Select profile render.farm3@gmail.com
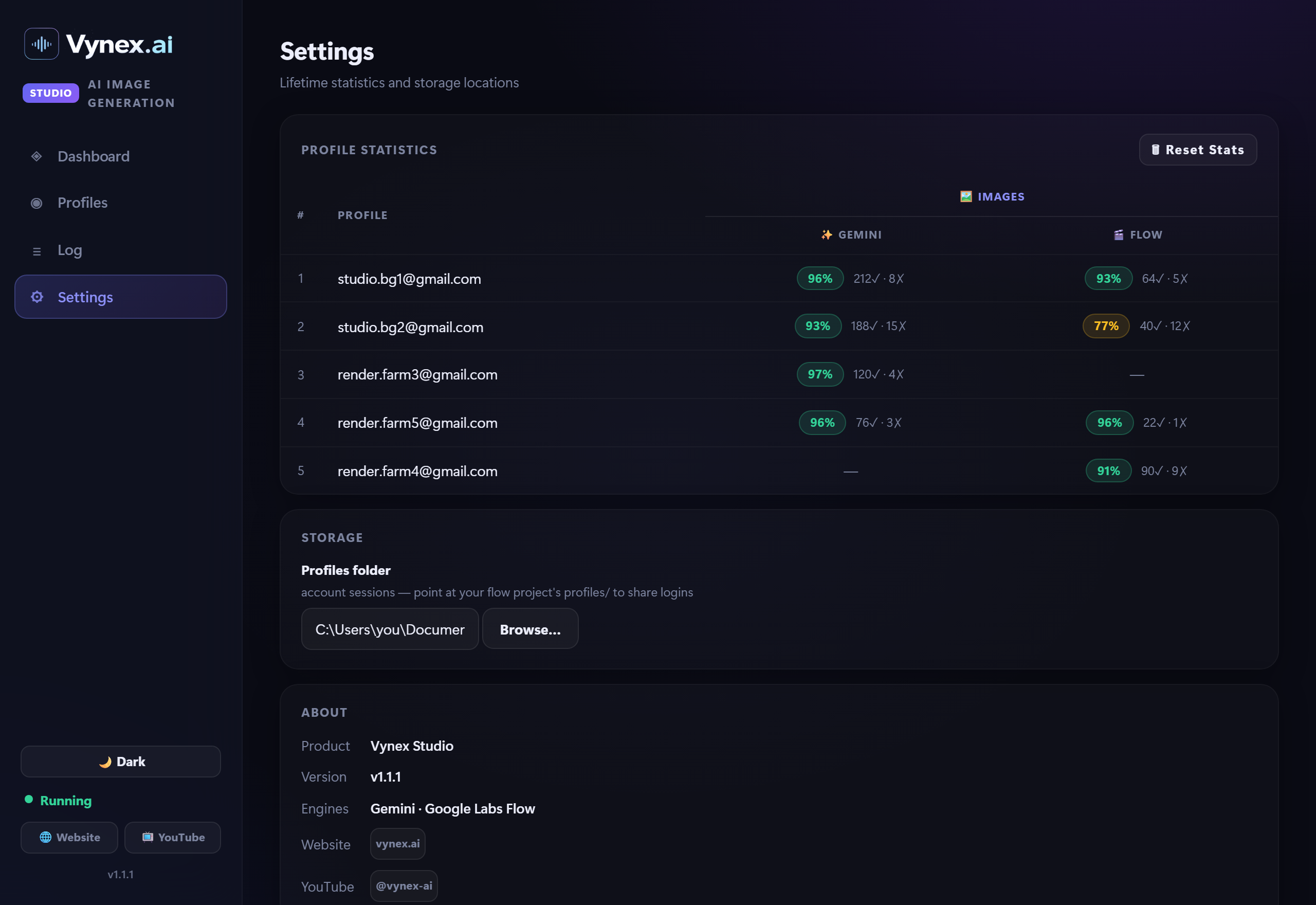1316x905 pixels. (418, 375)
